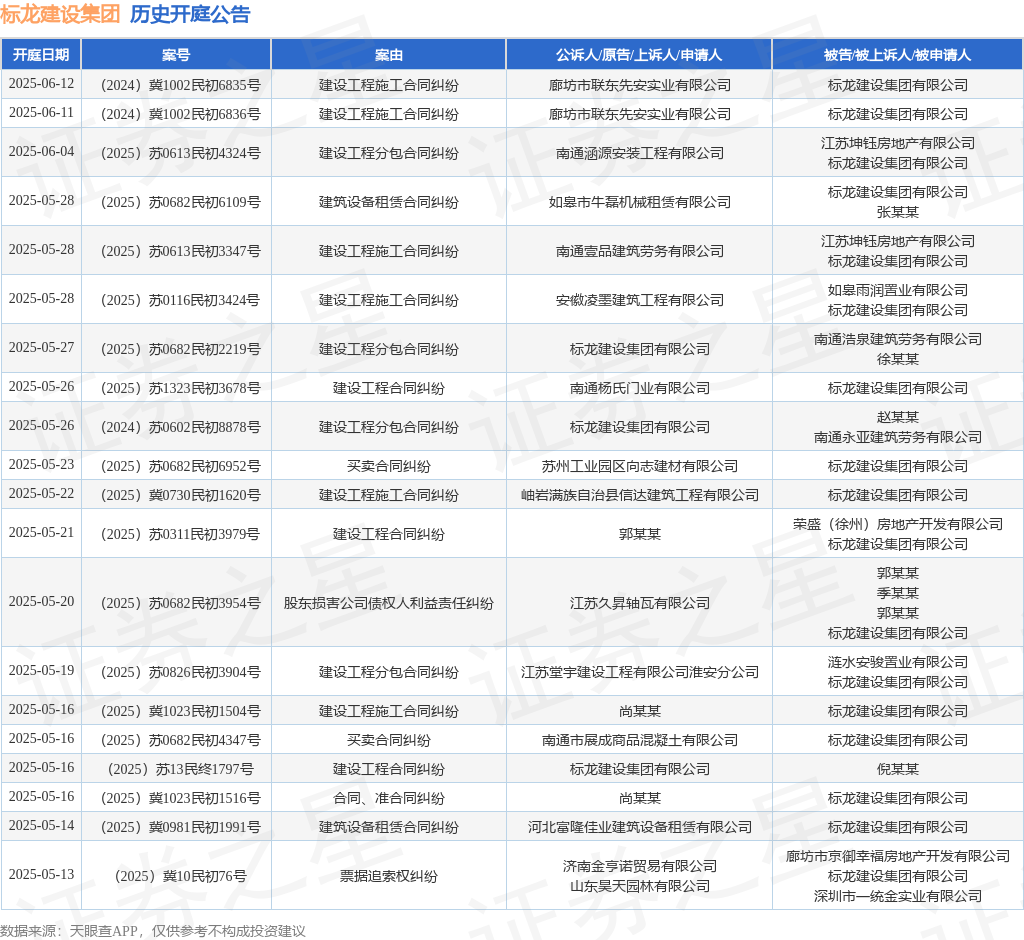Click plaintiff 山东昊天园林有限公司
The height and width of the screenshot is (940, 1024).
tap(639, 886)
